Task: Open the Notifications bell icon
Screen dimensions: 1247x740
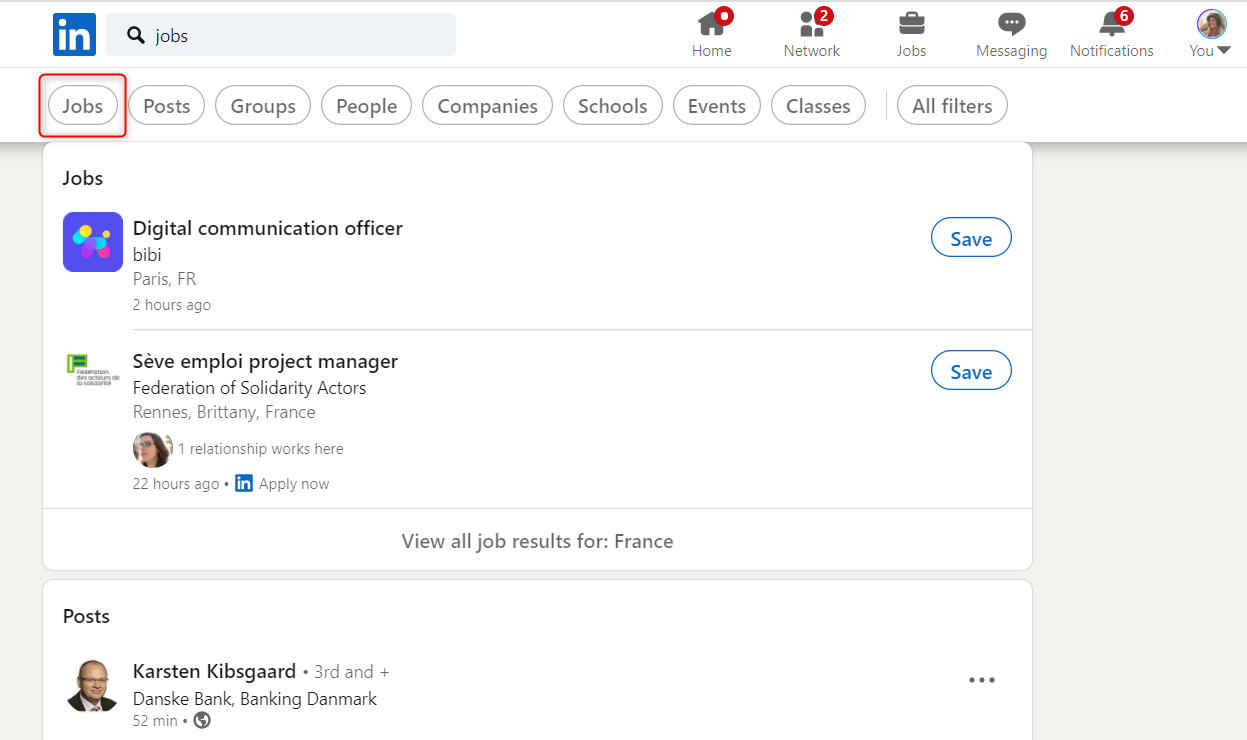Action: pyautogui.click(x=1111, y=24)
